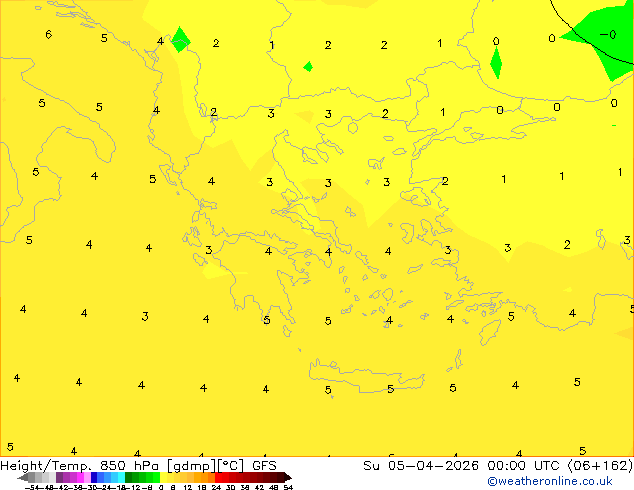Click the small green diamond between 1 and 2
Viewport: 634px width, 490px height.
tap(308, 66)
